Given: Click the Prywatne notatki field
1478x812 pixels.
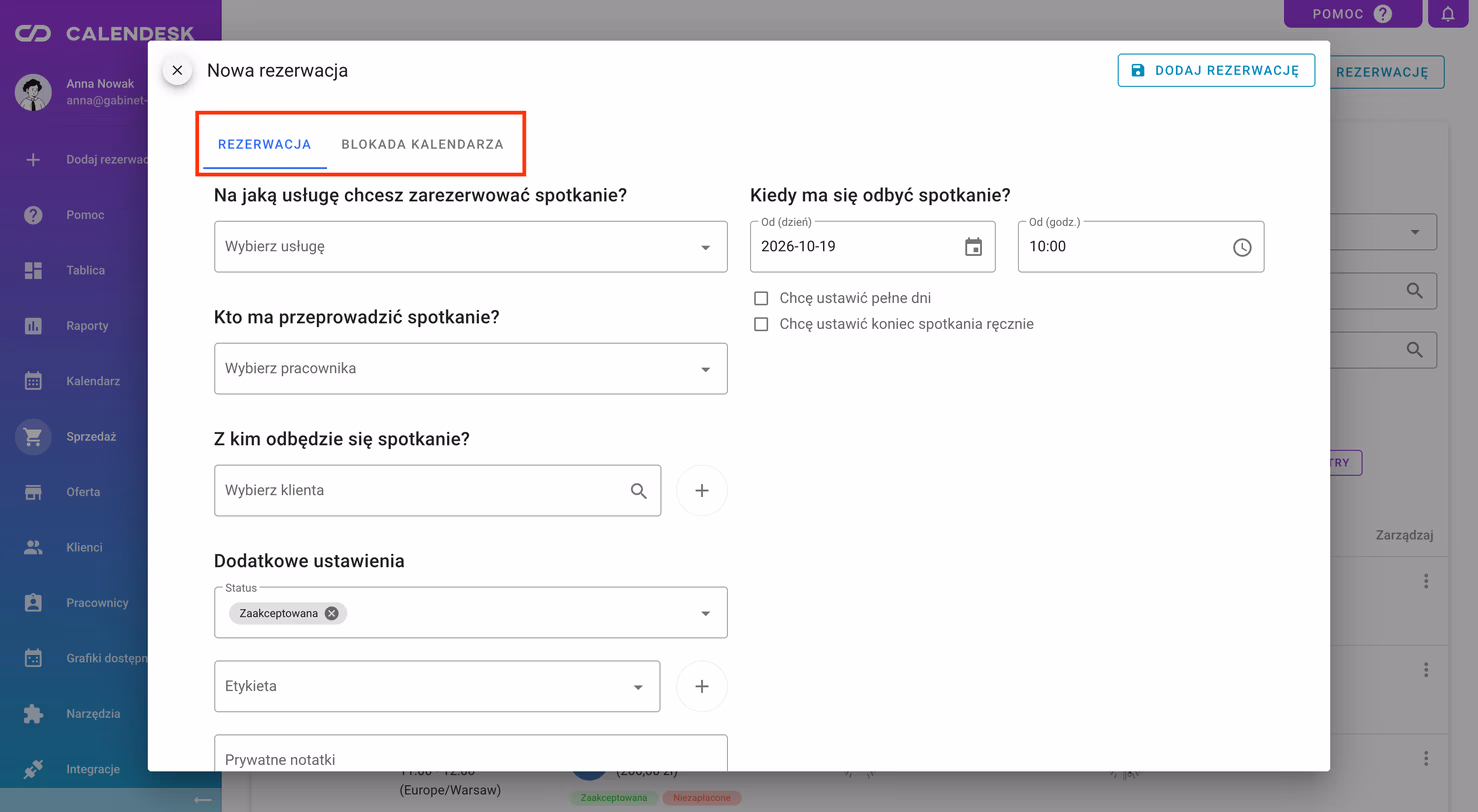Looking at the screenshot, I should [x=471, y=754].
